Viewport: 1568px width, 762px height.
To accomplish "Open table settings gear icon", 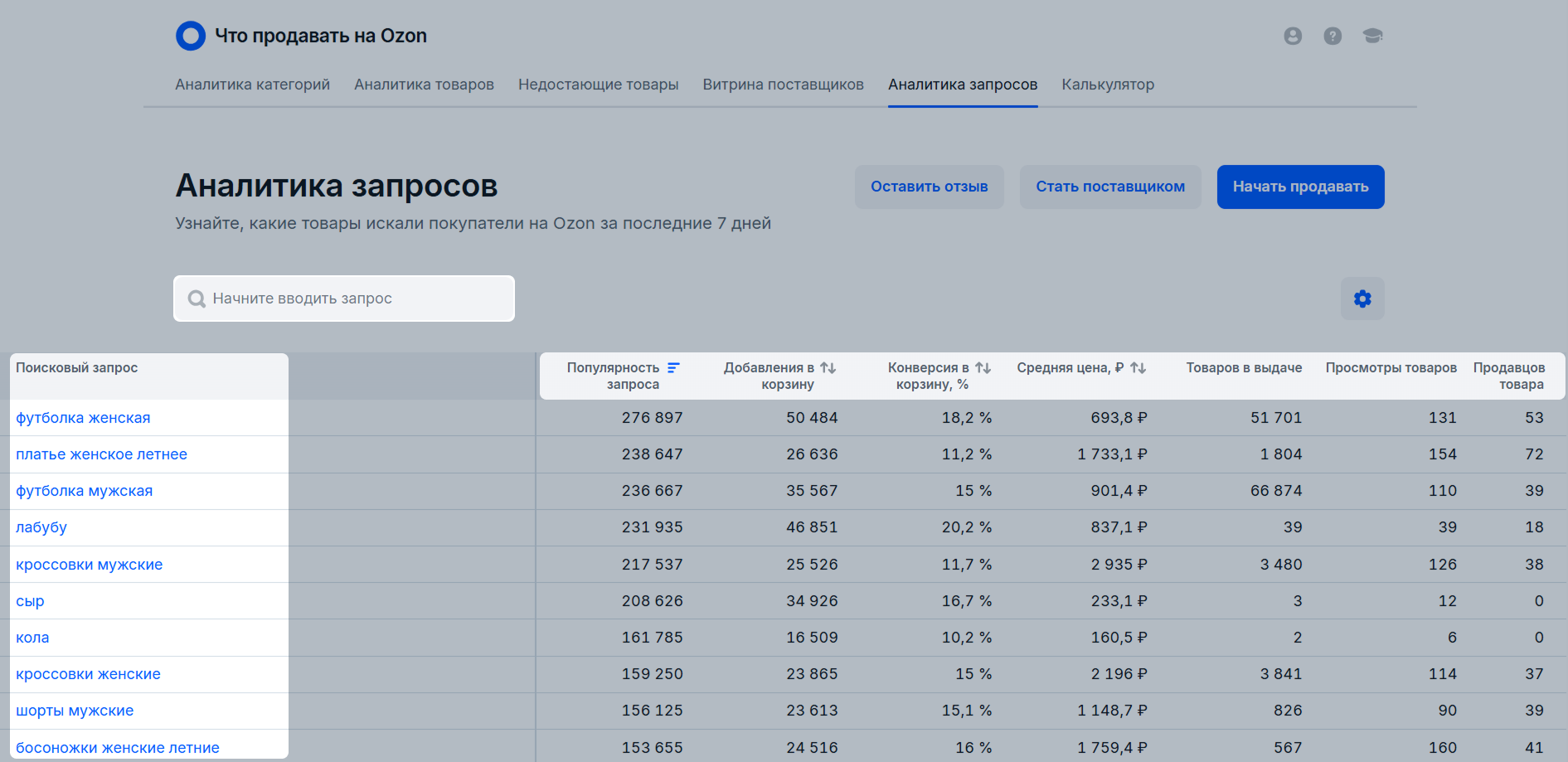I will [1362, 298].
